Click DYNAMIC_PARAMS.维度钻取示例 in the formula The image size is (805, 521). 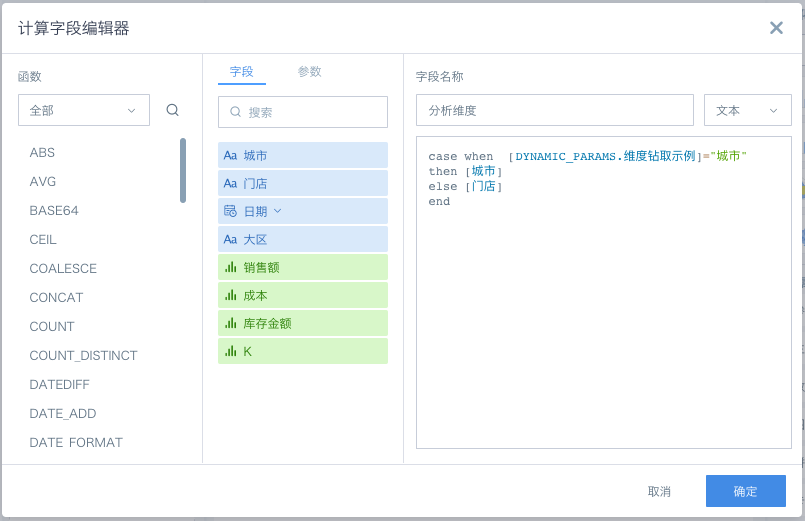(605, 156)
